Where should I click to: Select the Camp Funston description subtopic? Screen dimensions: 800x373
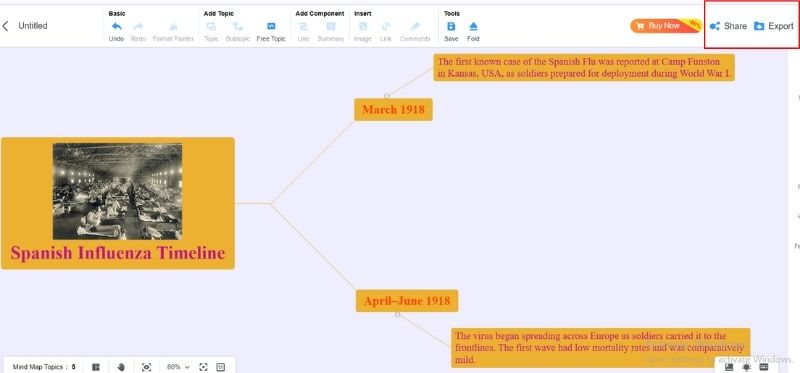pyautogui.click(x=584, y=68)
